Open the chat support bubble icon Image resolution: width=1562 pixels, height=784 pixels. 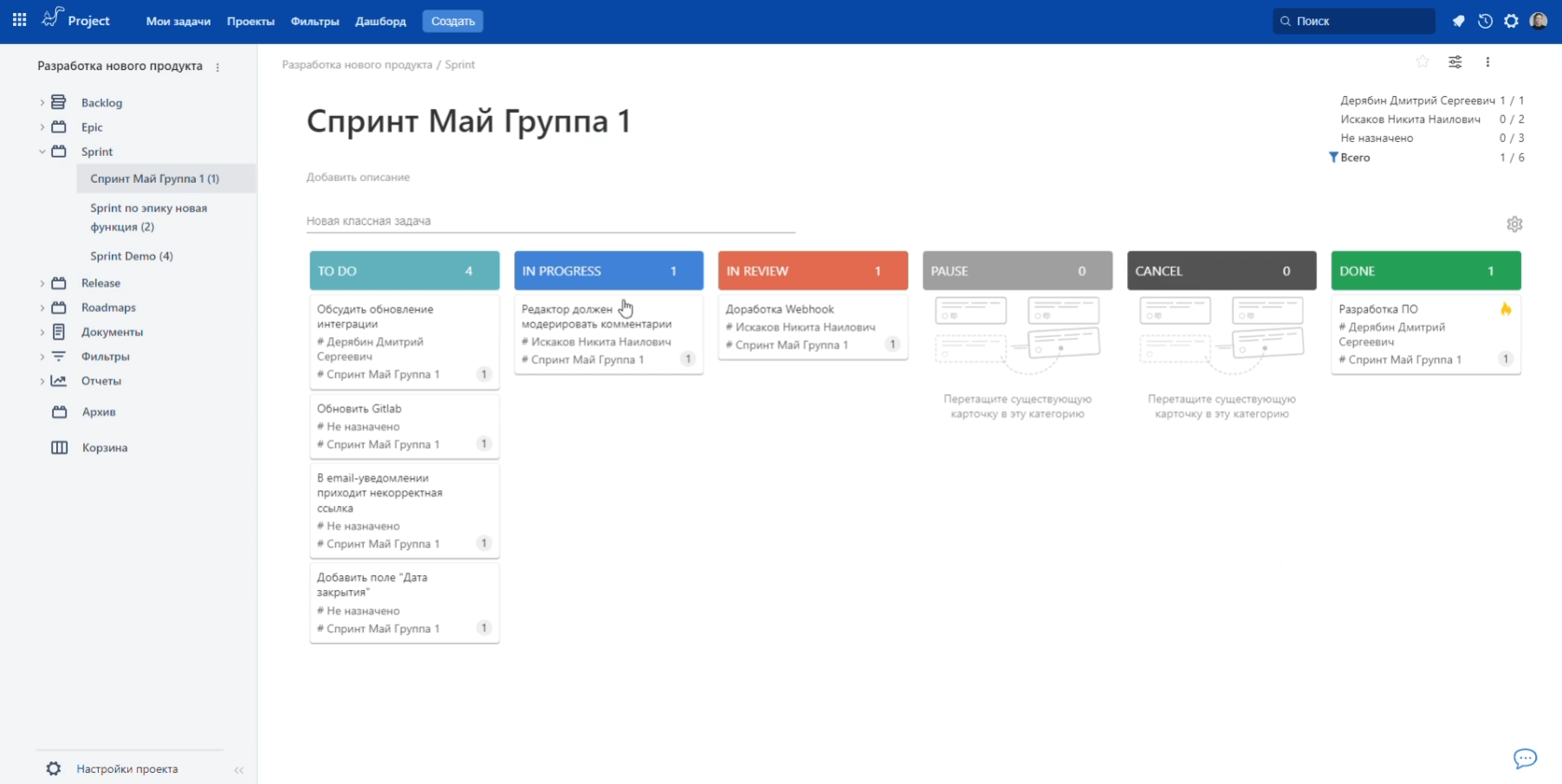tap(1525, 759)
